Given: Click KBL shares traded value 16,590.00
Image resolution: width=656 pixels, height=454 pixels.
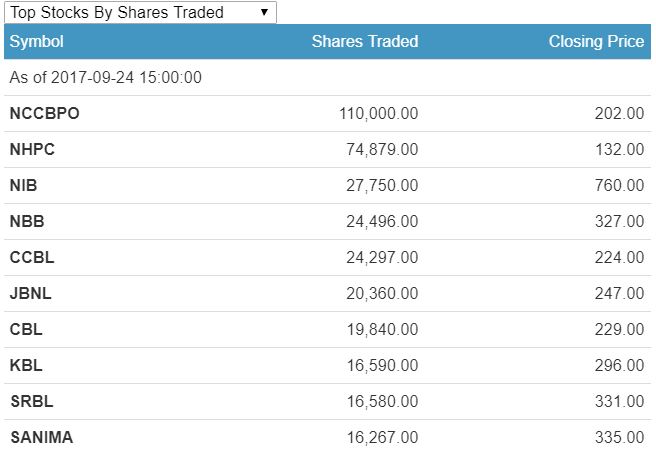Looking at the screenshot, I should 383,365.
